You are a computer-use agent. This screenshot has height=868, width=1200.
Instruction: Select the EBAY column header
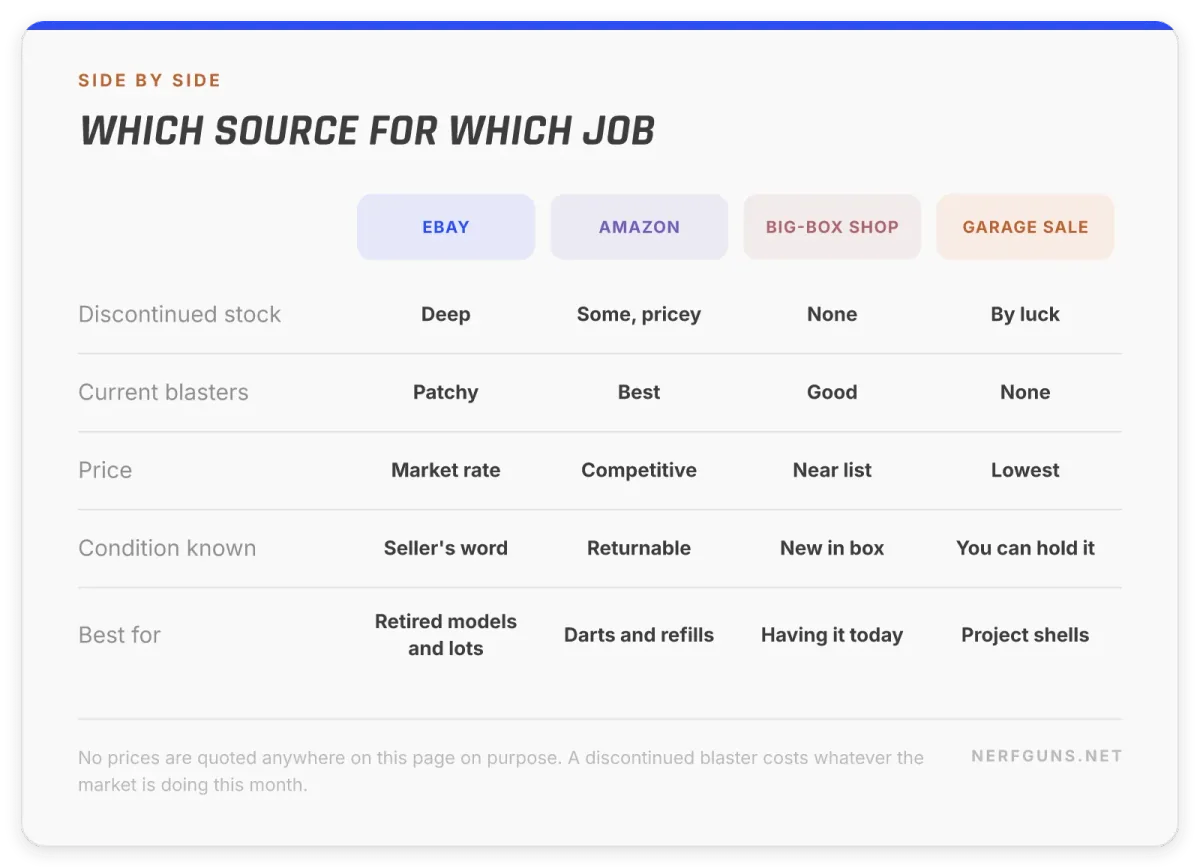pyautogui.click(x=446, y=227)
